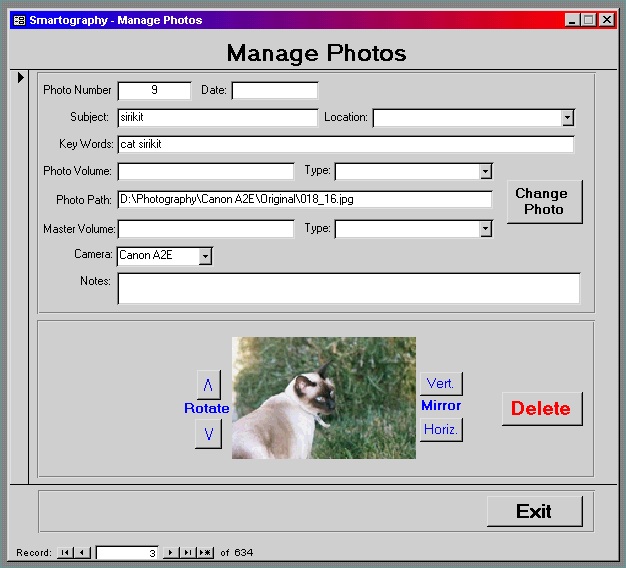Image resolution: width=626 pixels, height=568 pixels.
Task: Click the Subject field containing sirikit
Action: pyautogui.click(x=218, y=118)
